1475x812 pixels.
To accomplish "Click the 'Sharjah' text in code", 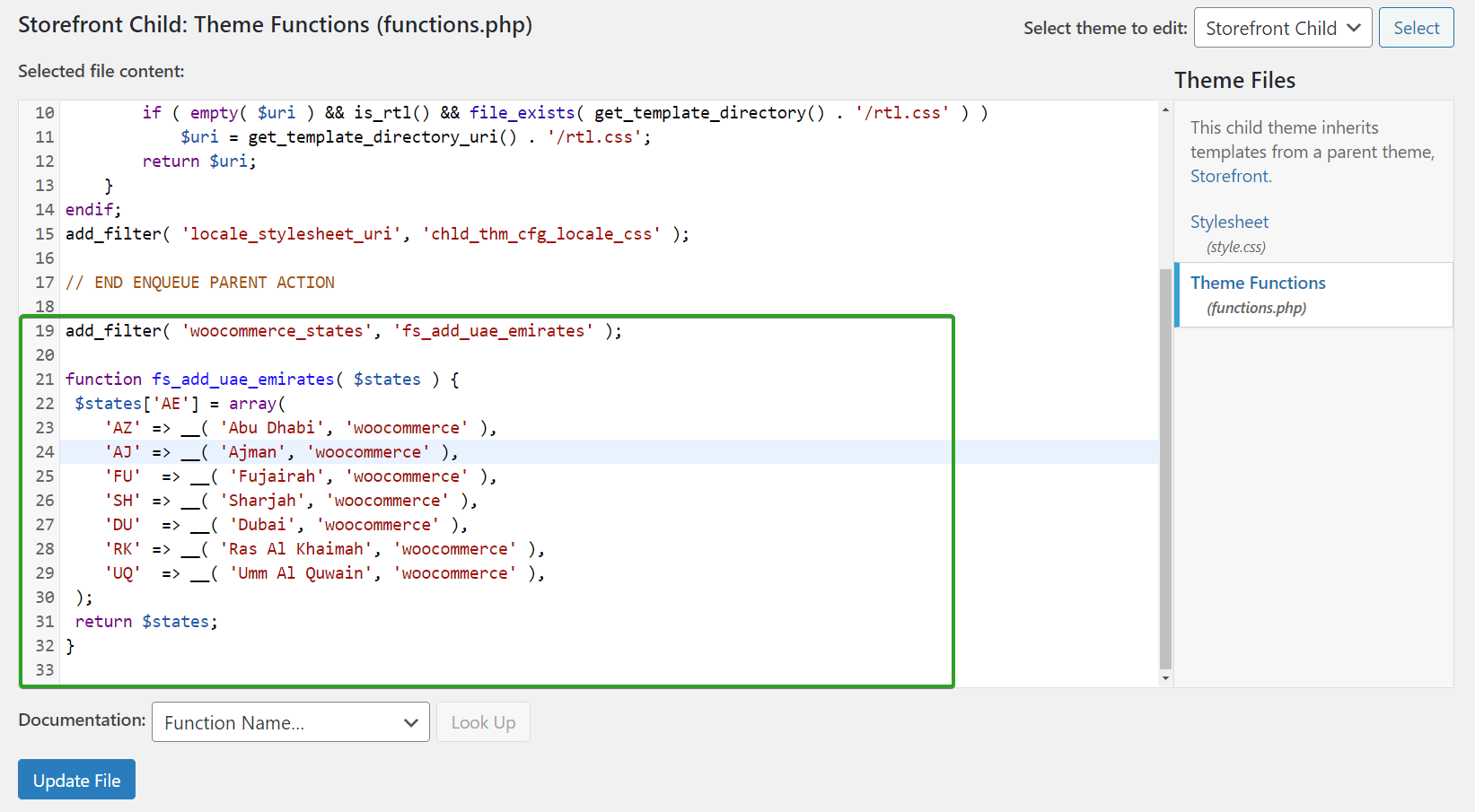I will tap(263, 500).
